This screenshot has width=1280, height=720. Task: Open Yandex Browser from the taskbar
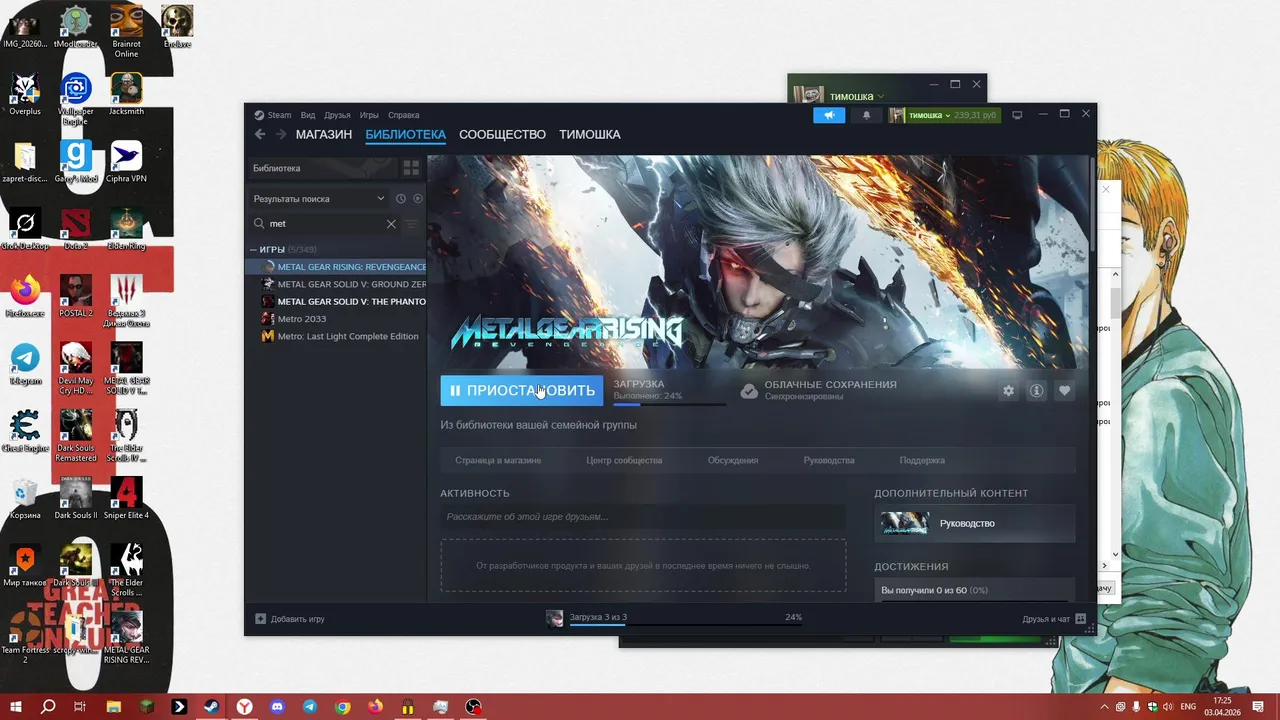(244, 707)
